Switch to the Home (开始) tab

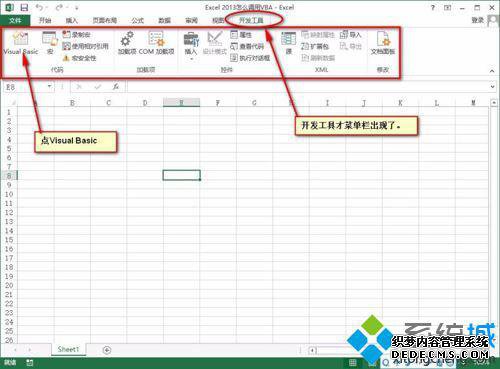(45, 20)
